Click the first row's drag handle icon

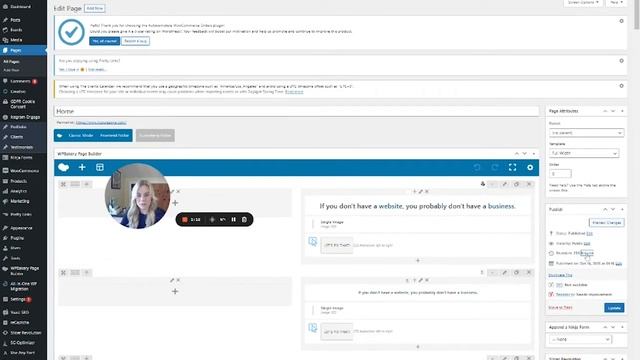tap(63, 184)
